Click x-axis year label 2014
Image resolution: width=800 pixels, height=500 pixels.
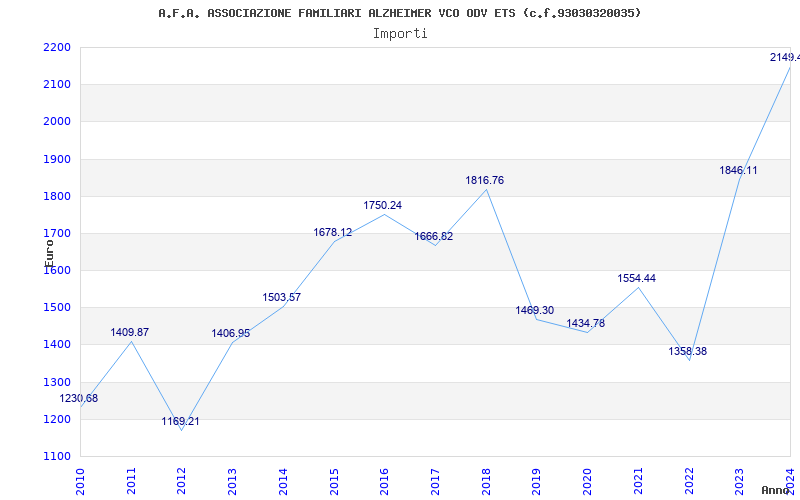[x=283, y=481]
